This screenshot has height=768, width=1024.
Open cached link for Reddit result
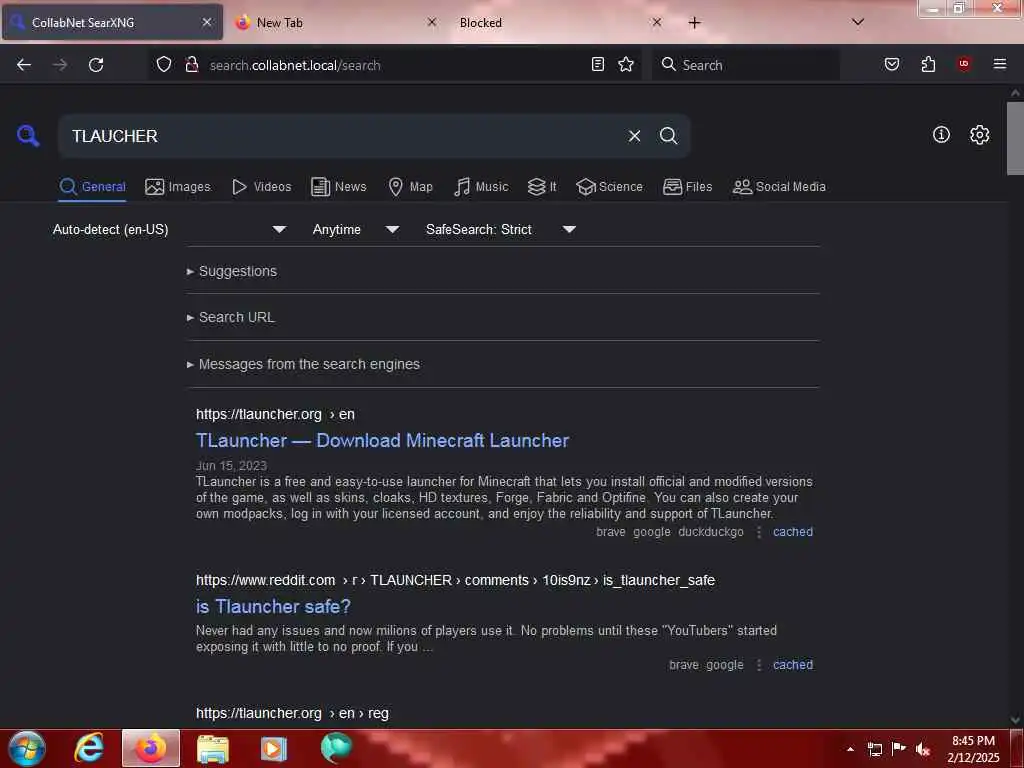coord(793,665)
